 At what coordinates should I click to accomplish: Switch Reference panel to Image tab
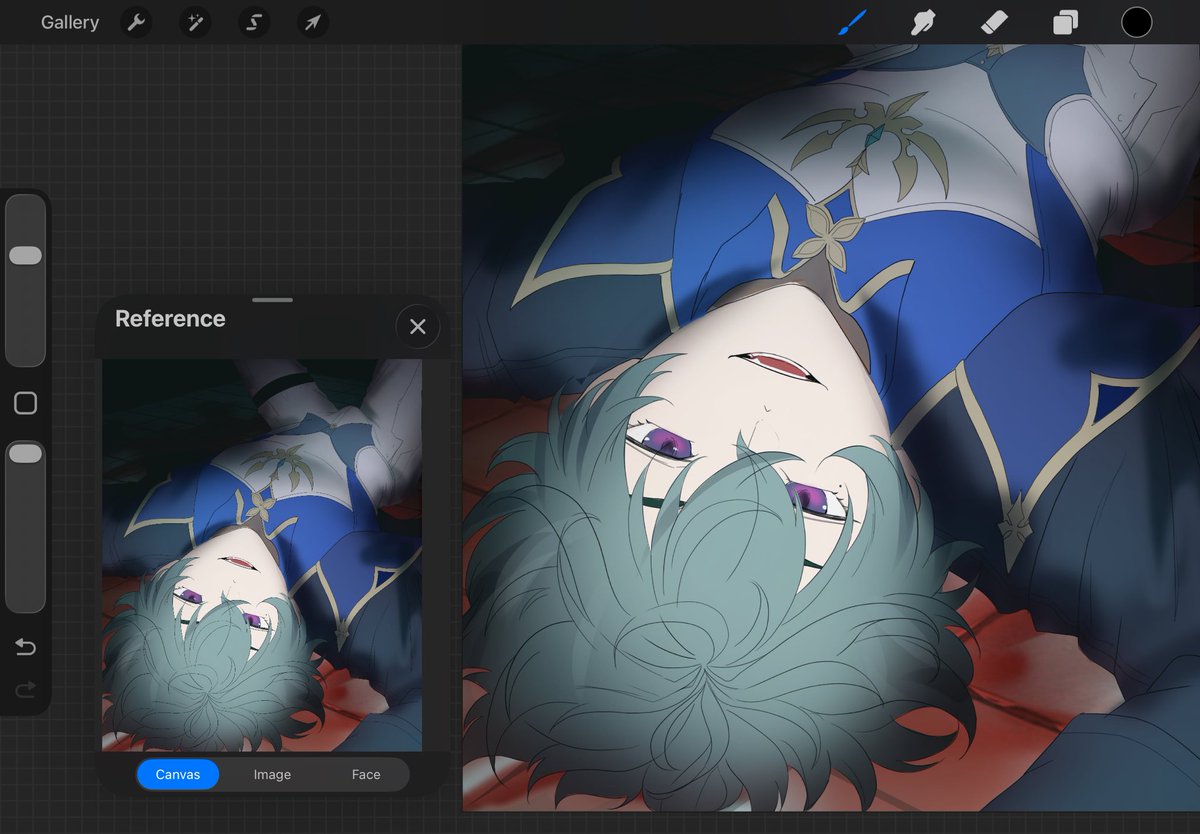click(272, 775)
